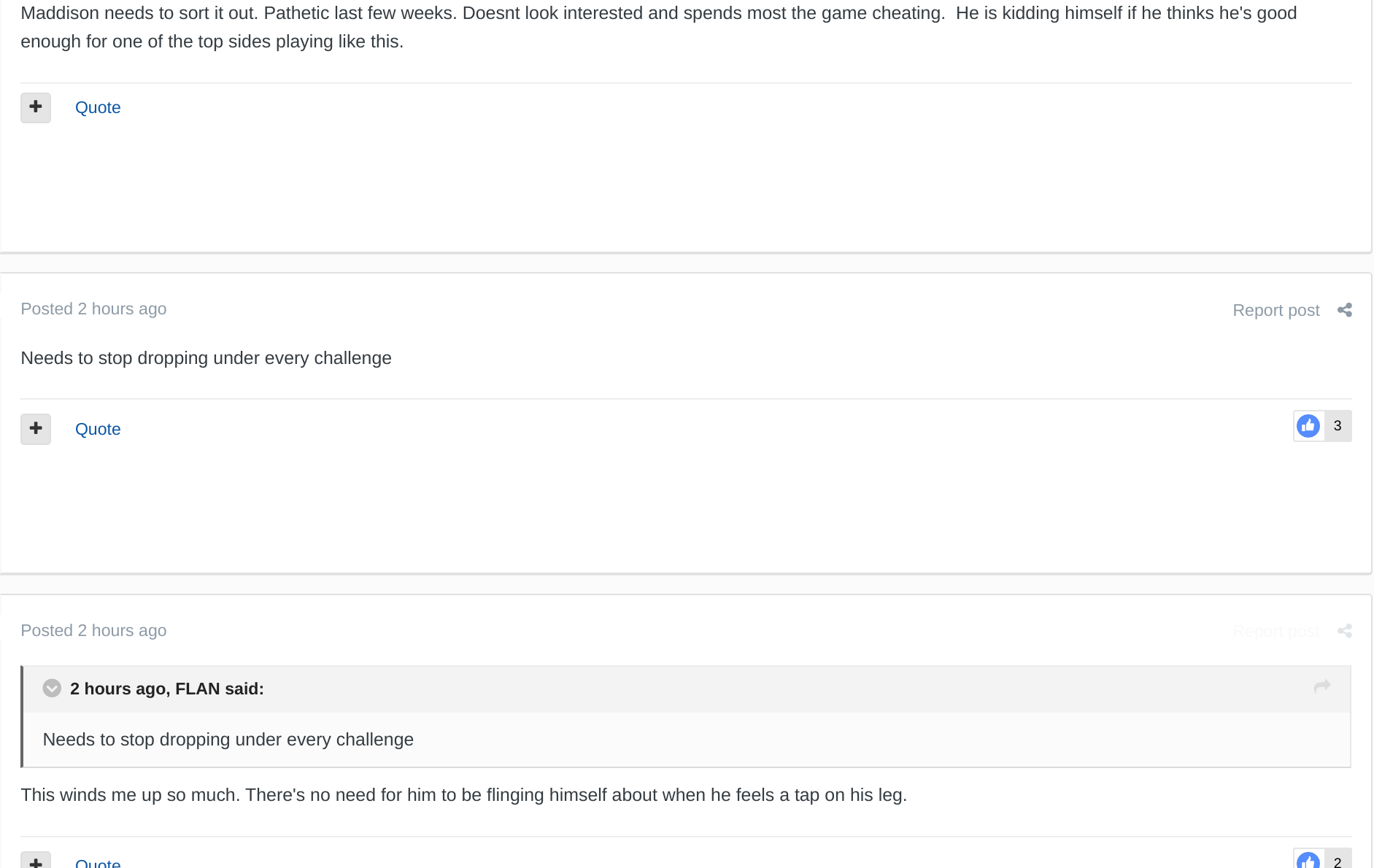Jump to FLAN's original post via quote arrow
1374x868 pixels.
pyautogui.click(x=1321, y=686)
